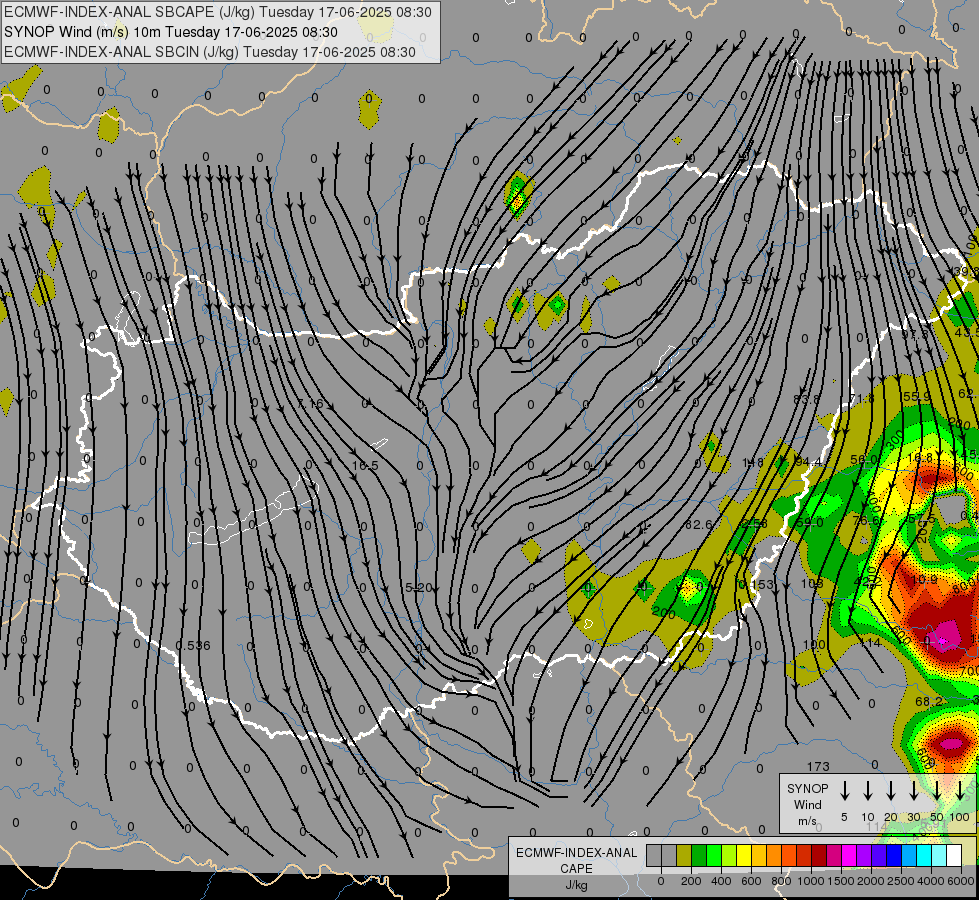The image size is (979, 900).
Task: Click the '71.8' value on the map
Action: pyautogui.click(x=862, y=398)
